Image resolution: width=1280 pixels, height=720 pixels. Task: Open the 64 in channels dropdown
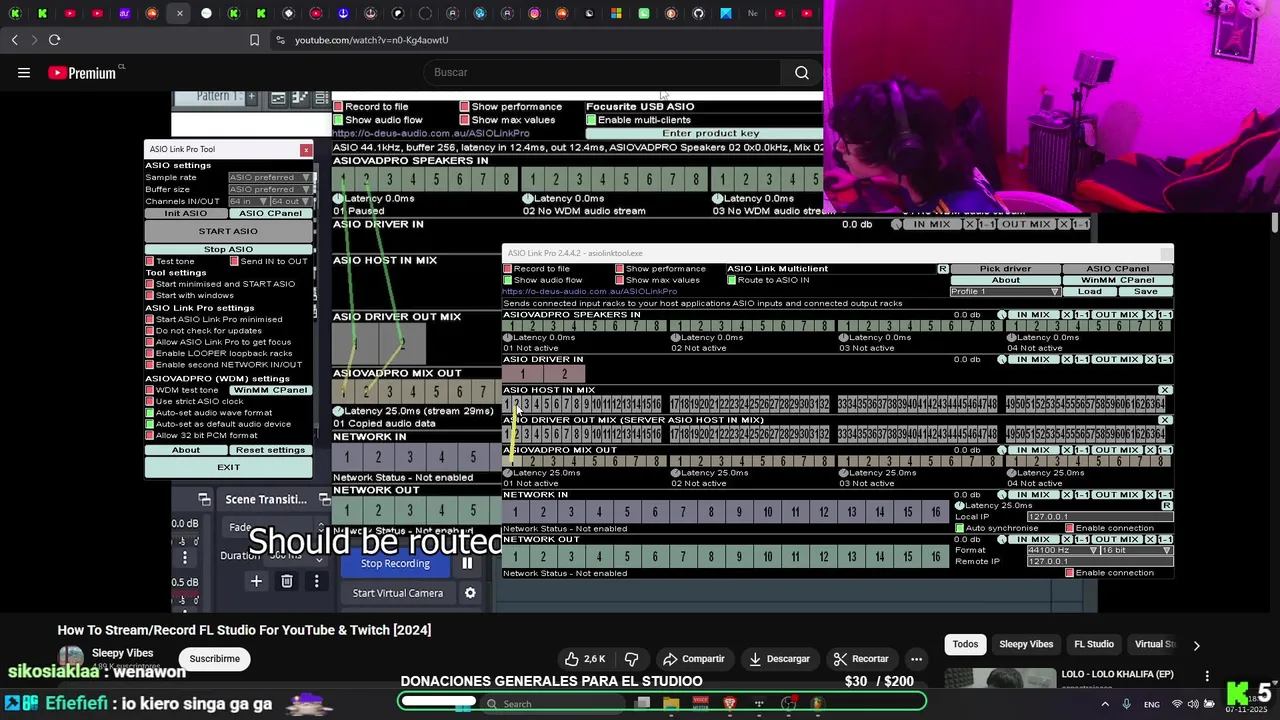click(248, 201)
